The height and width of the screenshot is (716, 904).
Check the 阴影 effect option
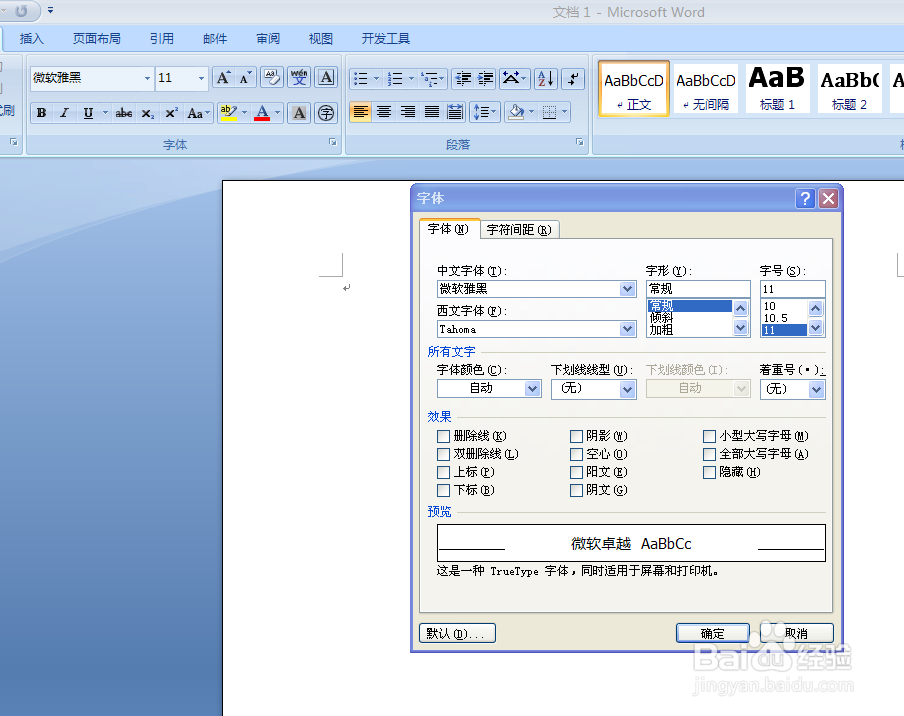pos(577,435)
